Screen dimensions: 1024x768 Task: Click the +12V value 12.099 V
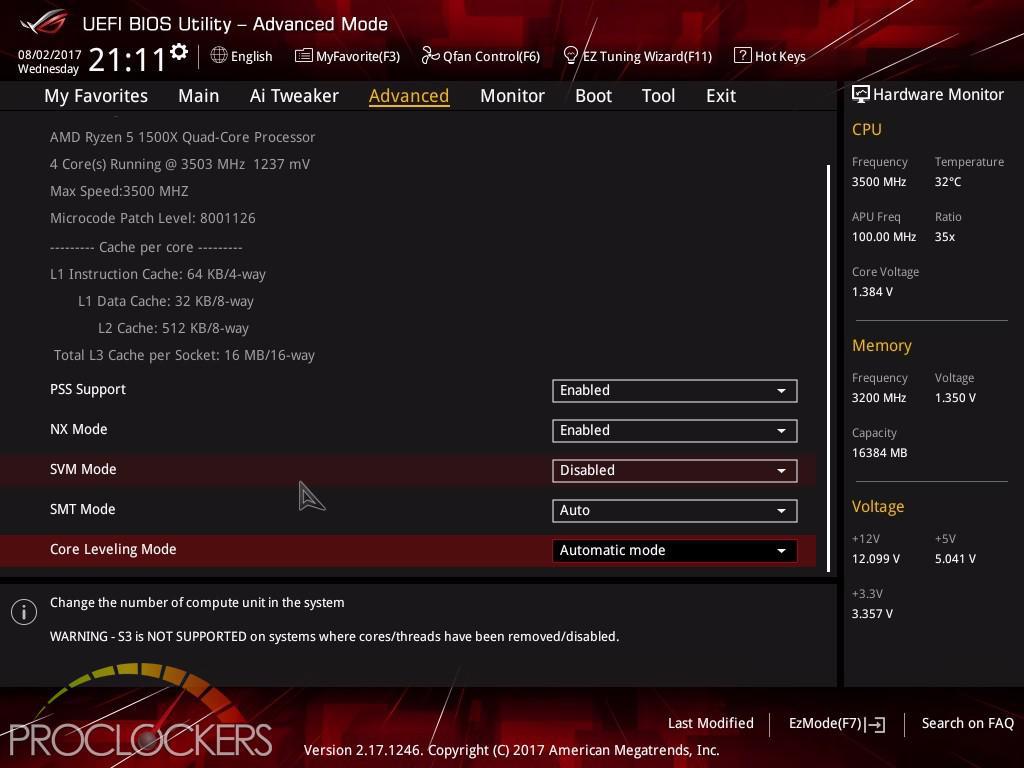(876, 558)
